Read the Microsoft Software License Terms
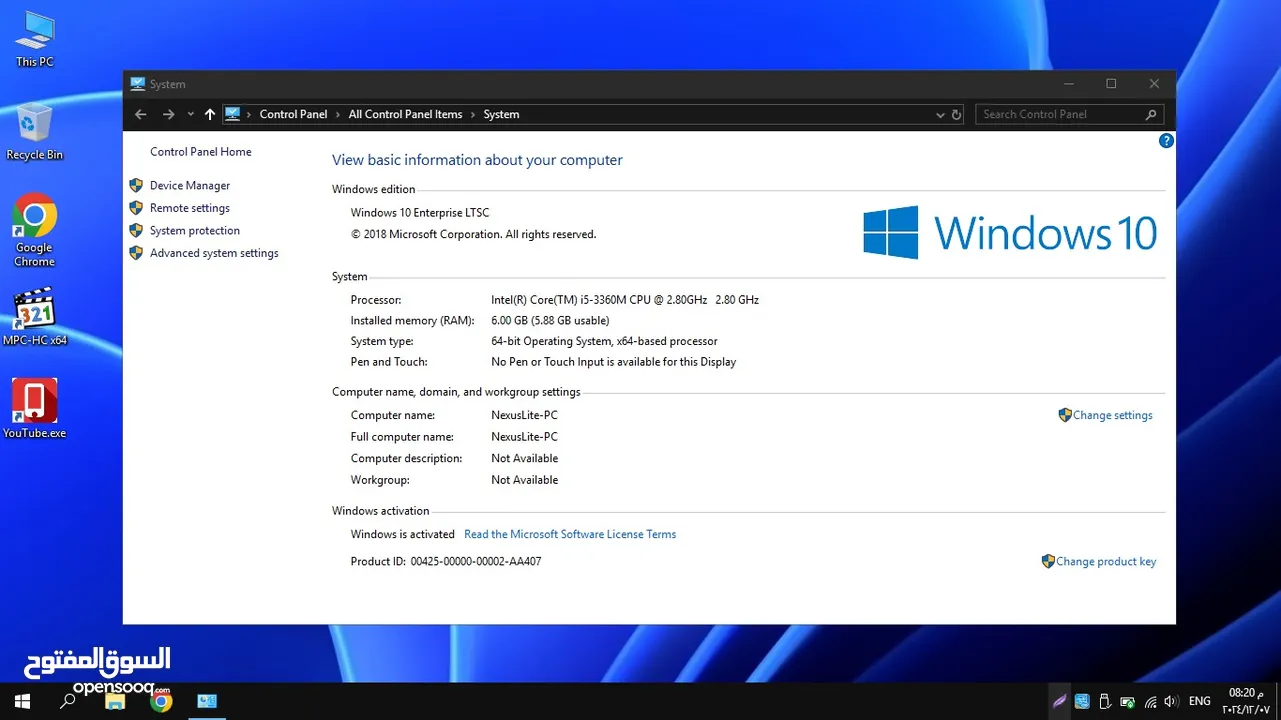 [x=570, y=534]
